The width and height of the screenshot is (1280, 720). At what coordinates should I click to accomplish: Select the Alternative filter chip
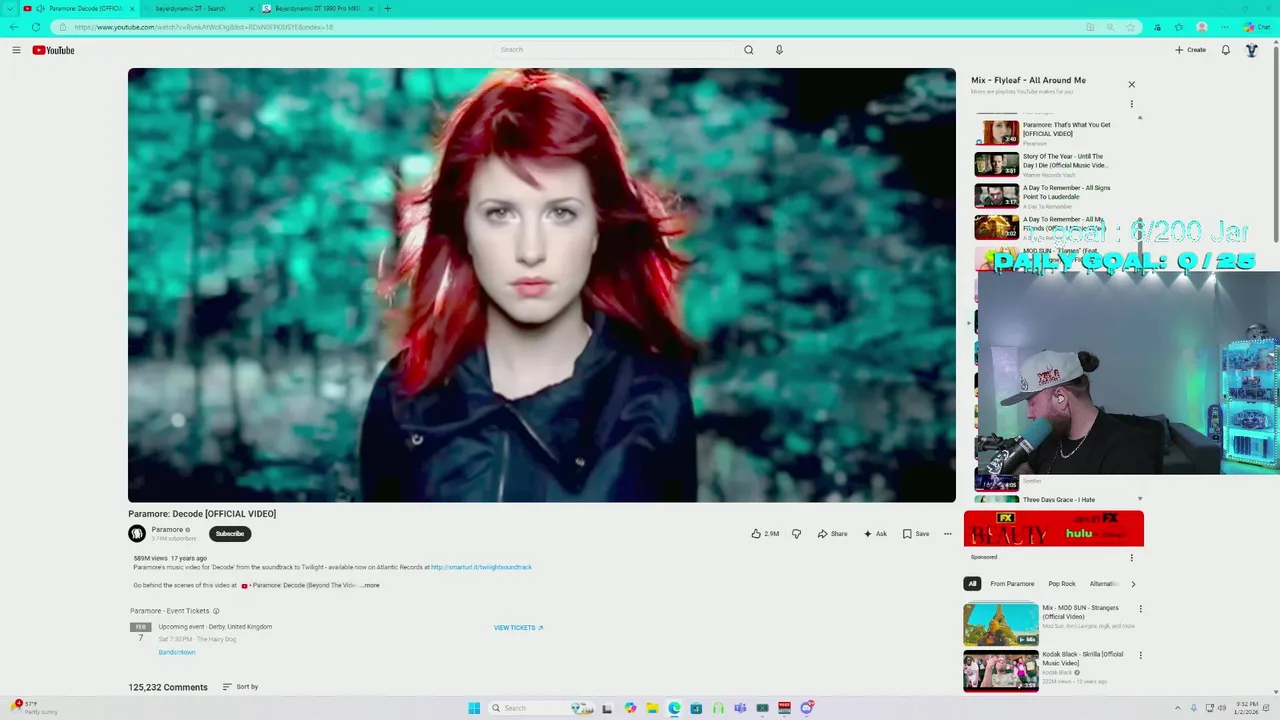[1104, 584]
